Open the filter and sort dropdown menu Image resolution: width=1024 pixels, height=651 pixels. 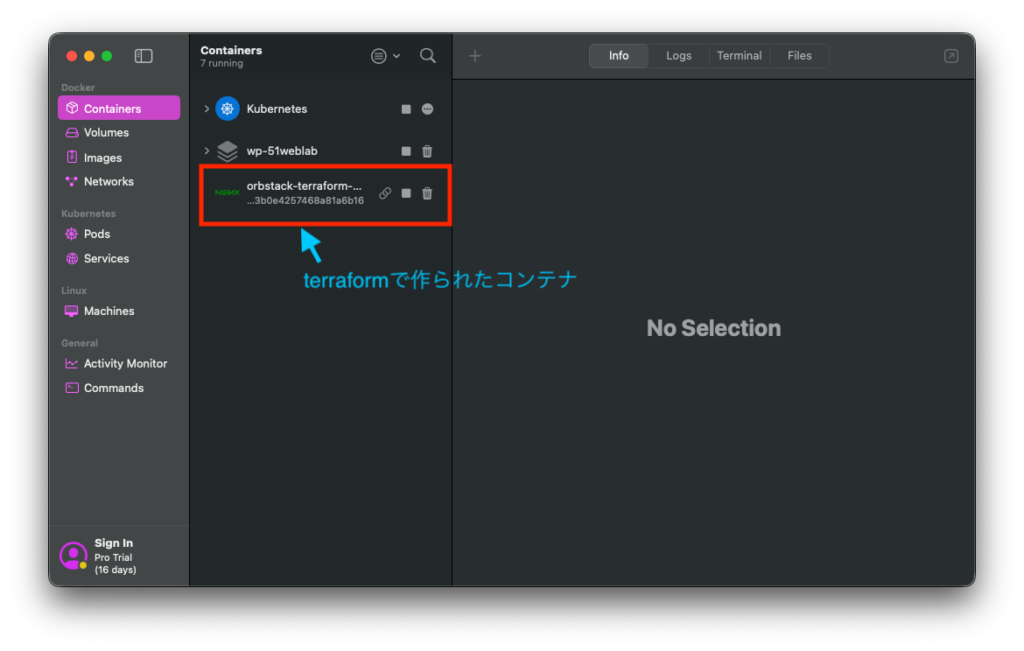(x=385, y=56)
